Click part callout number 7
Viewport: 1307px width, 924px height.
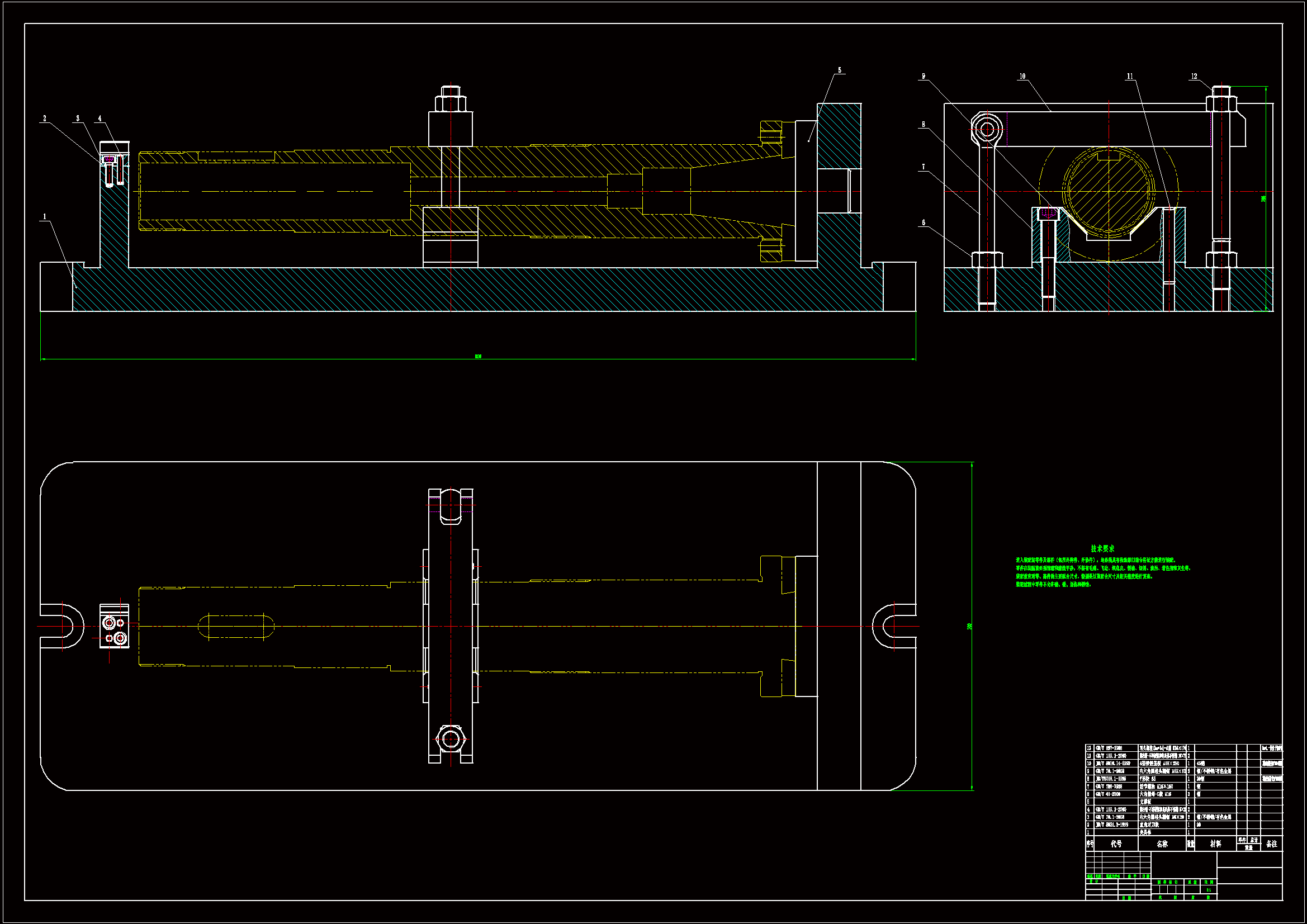(x=924, y=167)
